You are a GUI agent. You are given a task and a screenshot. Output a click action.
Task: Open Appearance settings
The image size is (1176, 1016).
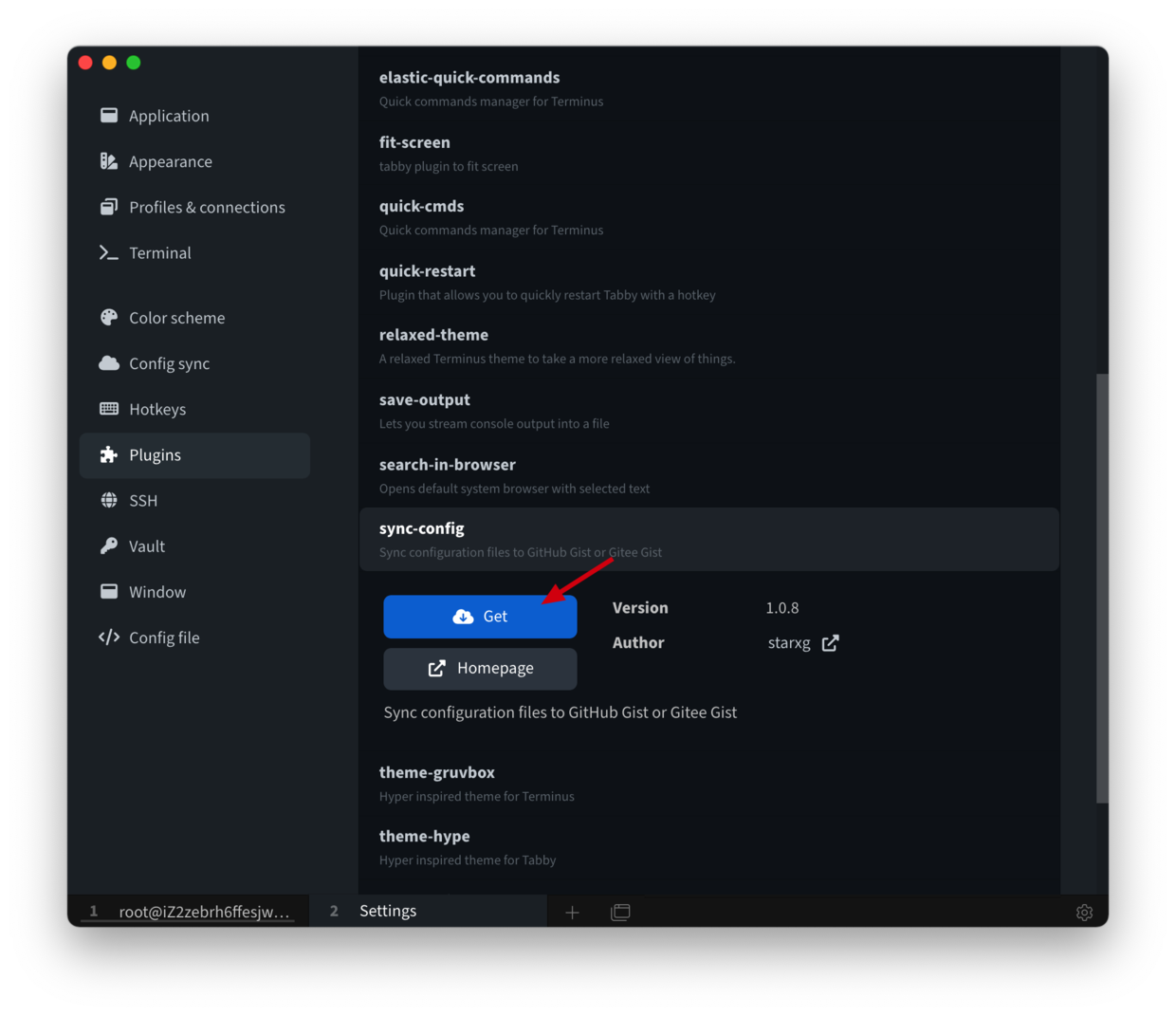170,162
